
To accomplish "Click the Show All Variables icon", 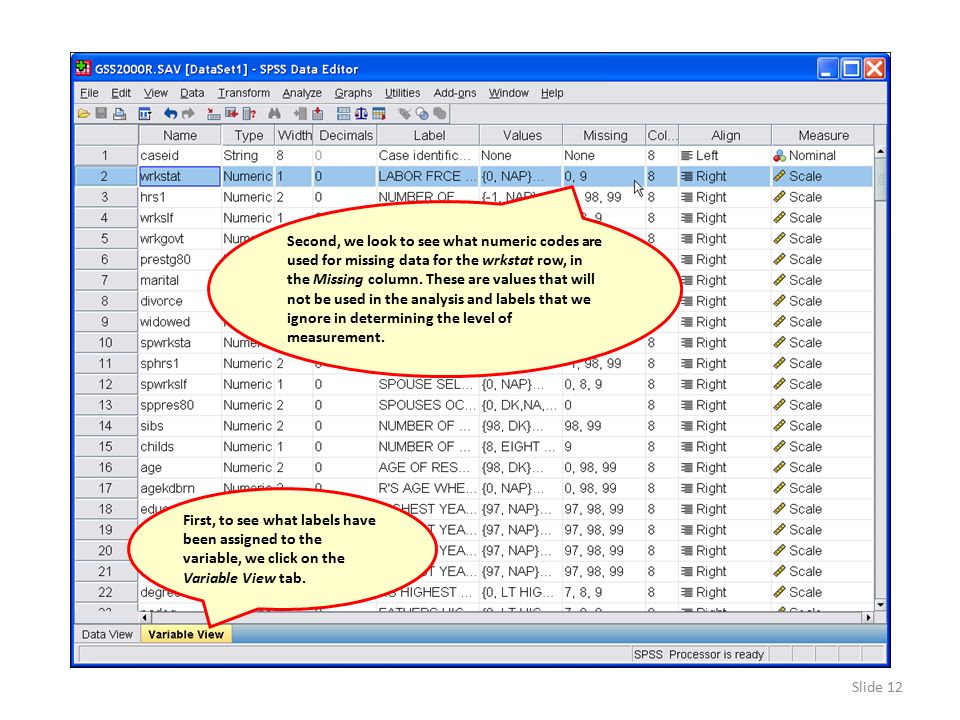I will tap(440, 113).
